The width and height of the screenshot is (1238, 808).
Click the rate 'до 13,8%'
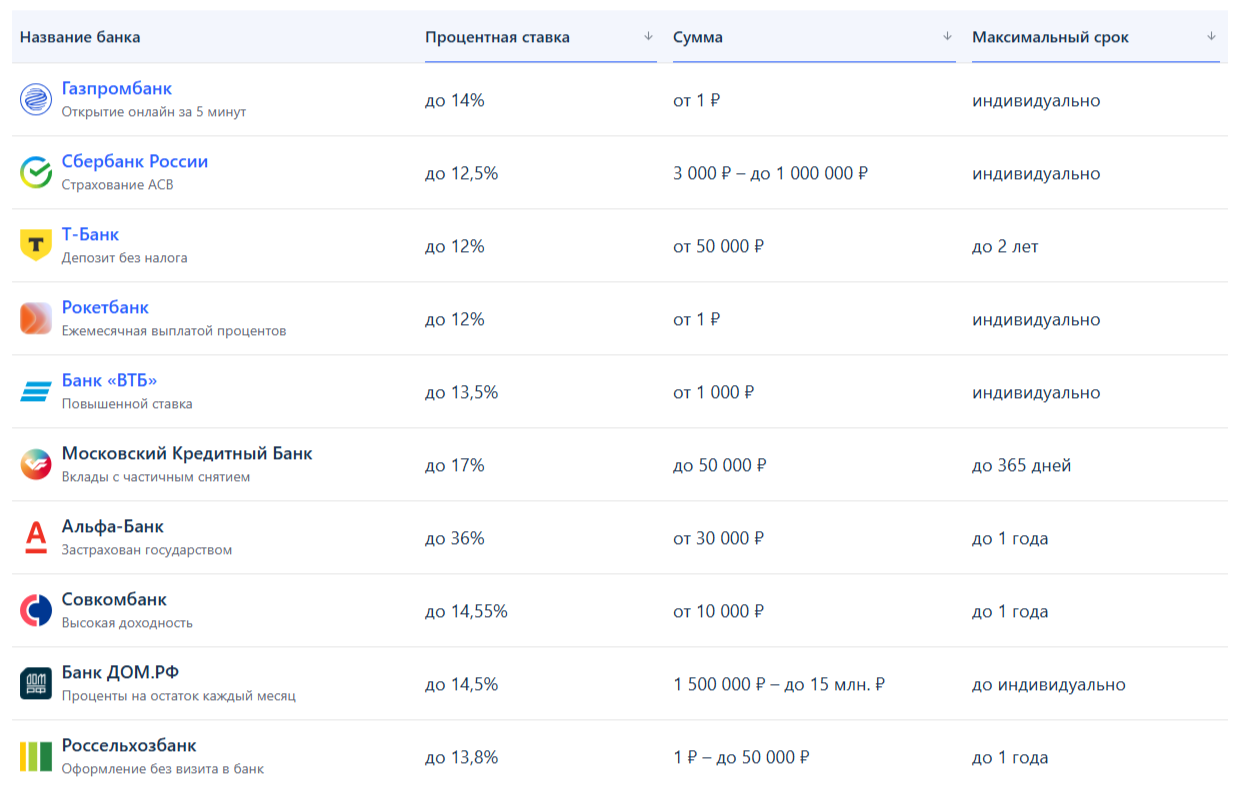coord(461,757)
